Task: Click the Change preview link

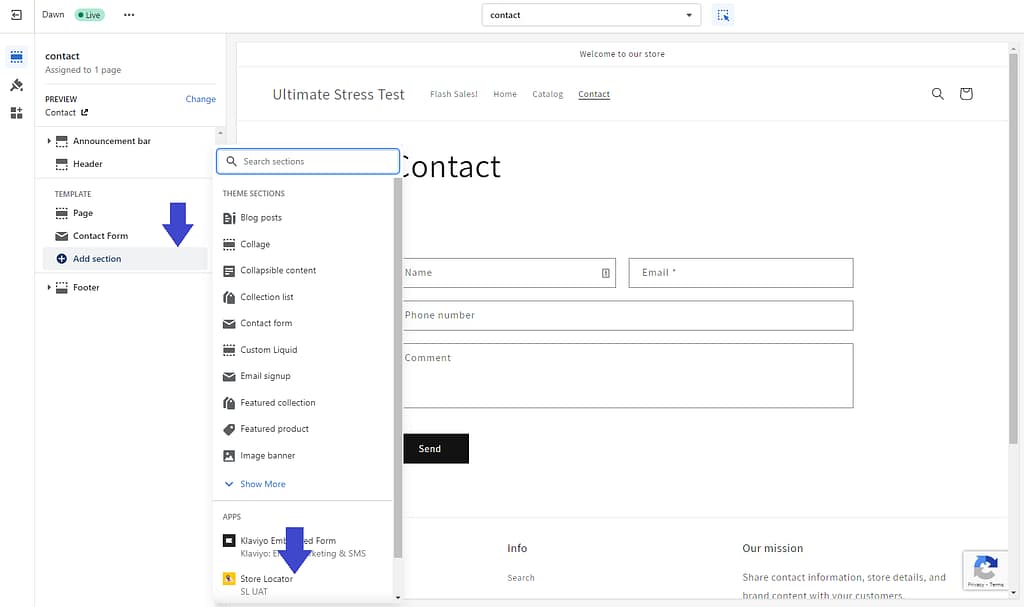Action: (200, 99)
